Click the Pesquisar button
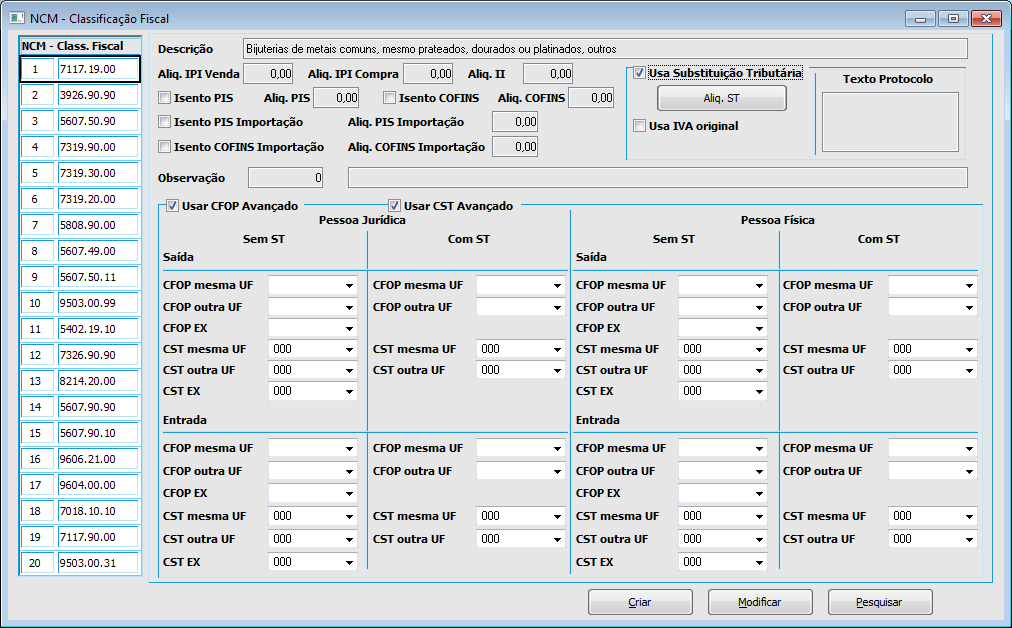 tap(879, 602)
